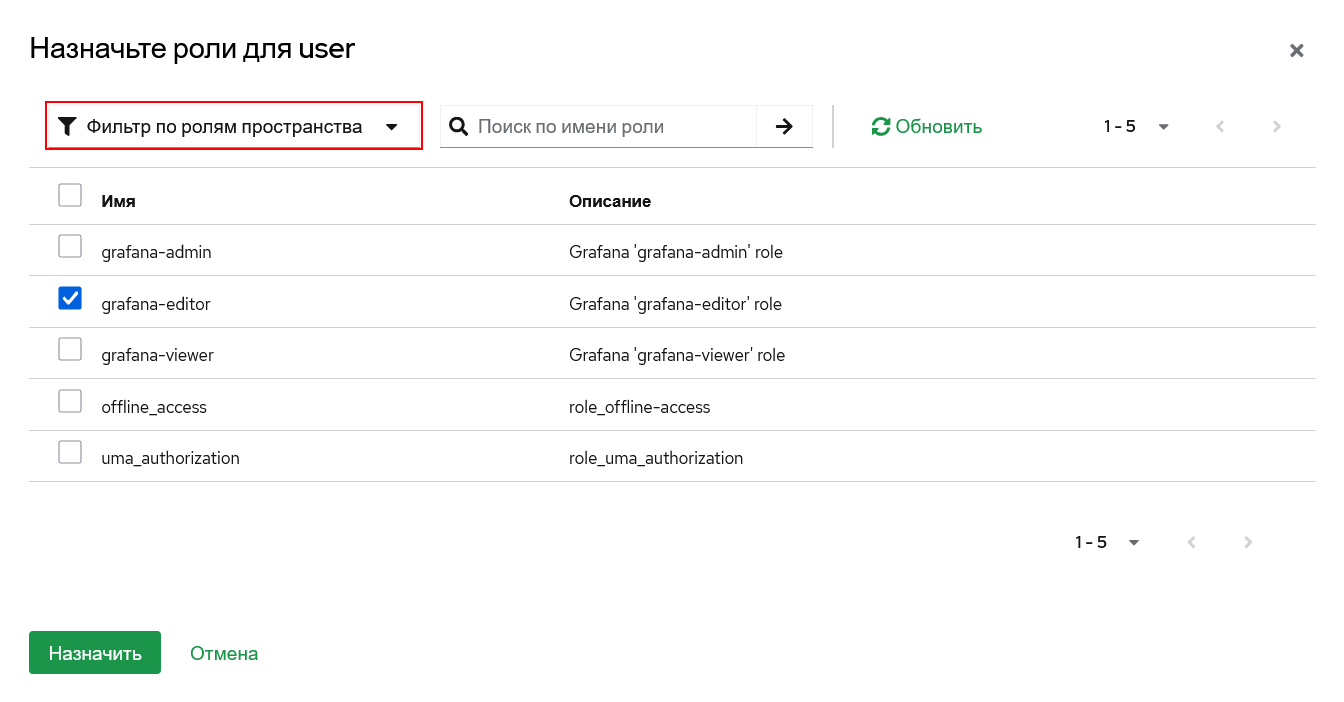The height and width of the screenshot is (702, 1344).
Task: Click the 'uma_authorization' role name
Action: (170, 458)
